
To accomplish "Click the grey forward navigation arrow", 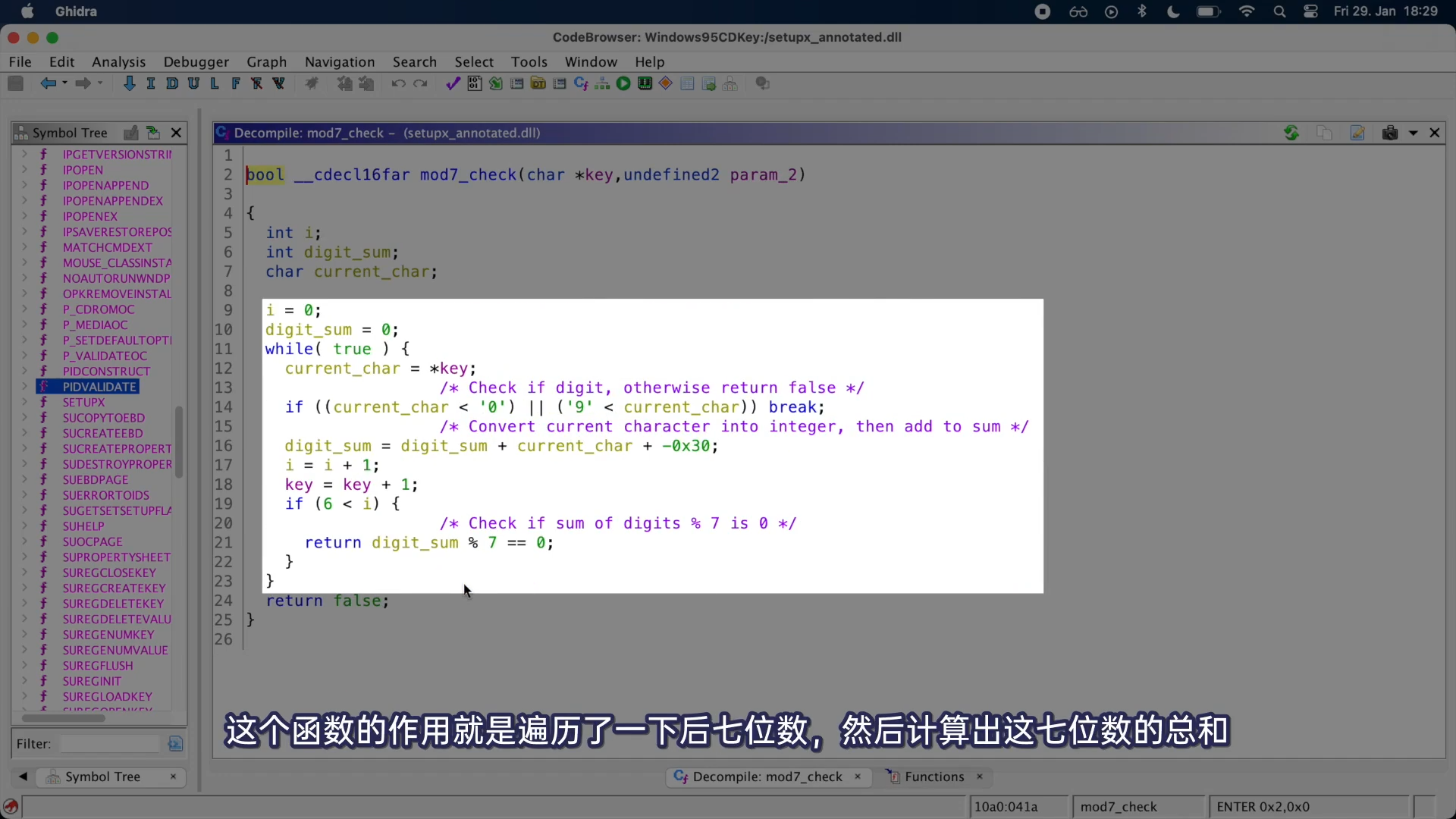I will click(x=83, y=83).
